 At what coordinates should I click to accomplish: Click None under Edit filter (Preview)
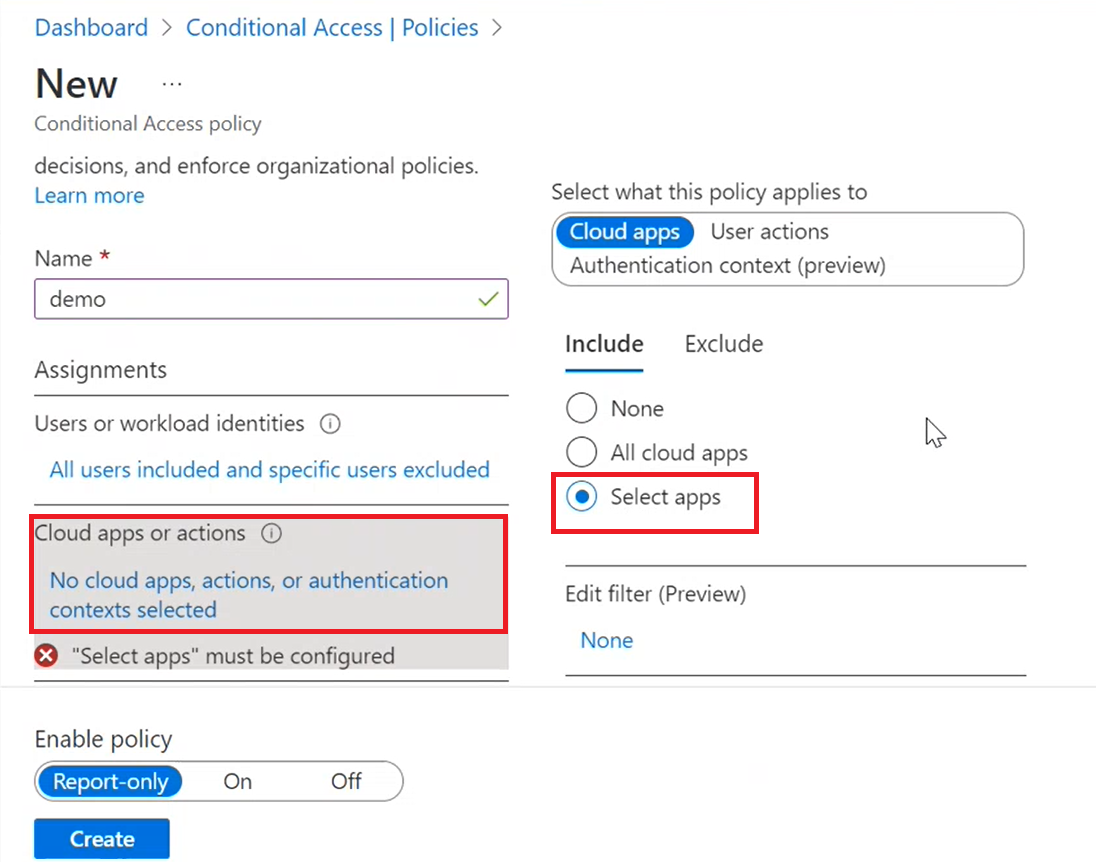click(x=606, y=640)
